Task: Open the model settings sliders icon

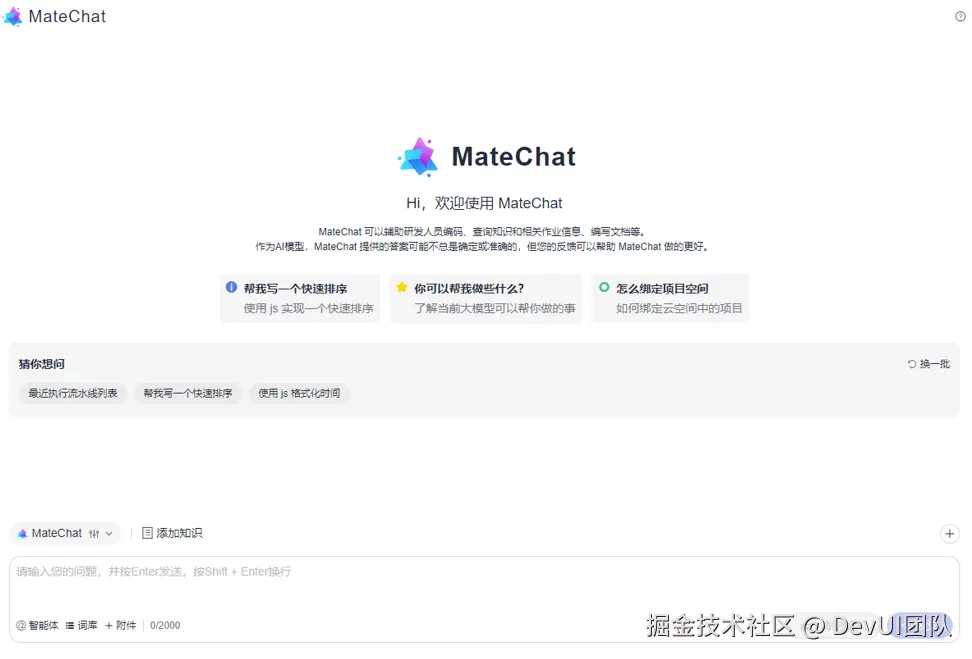Action: [x=94, y=533]
